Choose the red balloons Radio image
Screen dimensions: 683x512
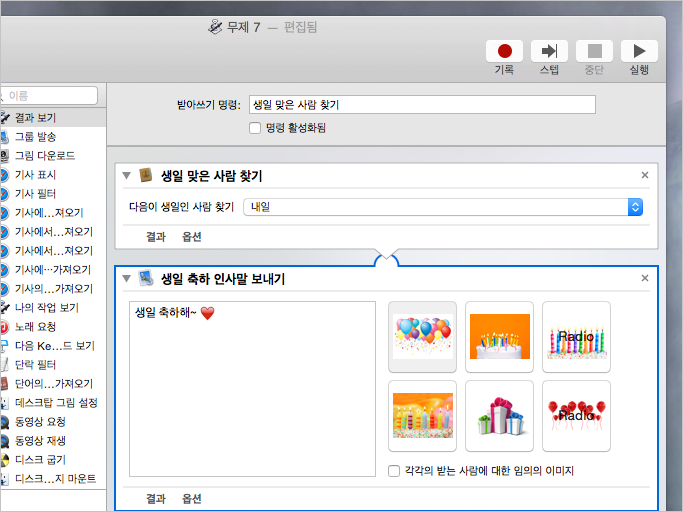[576, 416]
